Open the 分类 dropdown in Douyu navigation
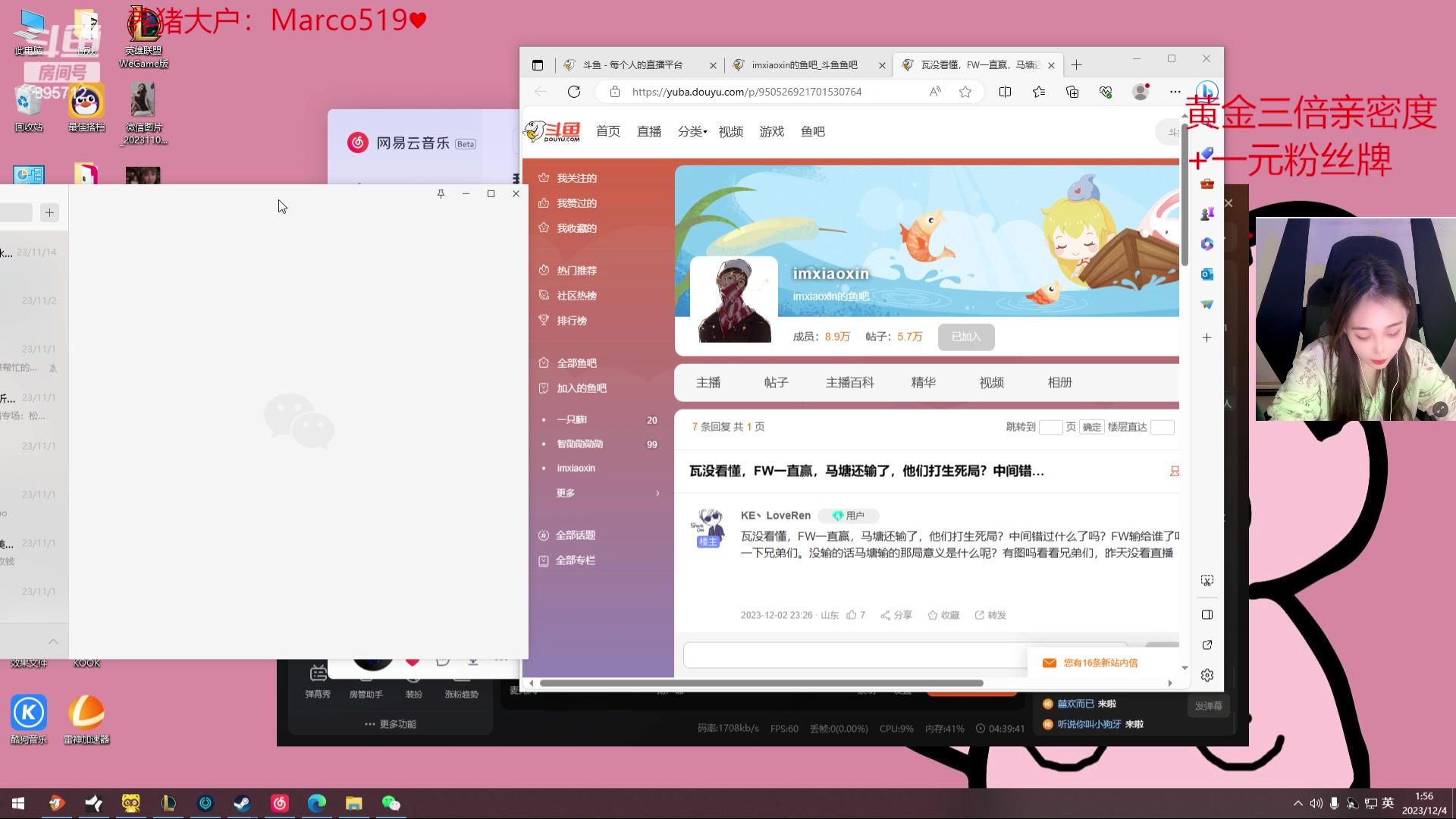Screen dimensions: 1456x819 [x=691, y=131]
